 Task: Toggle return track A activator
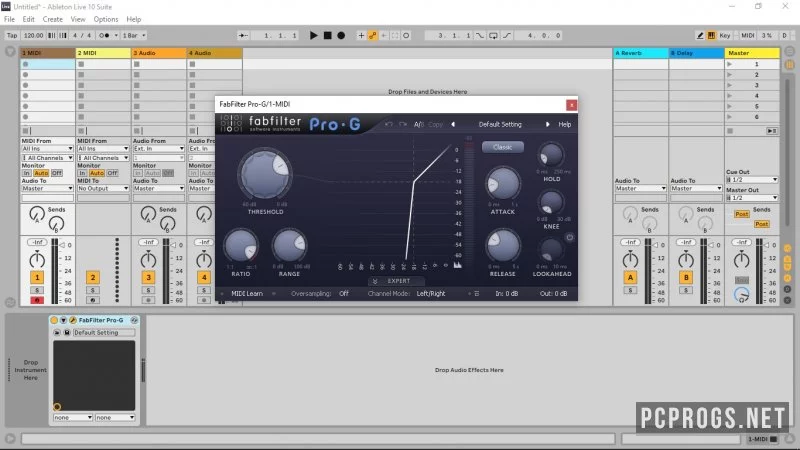[x=630, y=278]
